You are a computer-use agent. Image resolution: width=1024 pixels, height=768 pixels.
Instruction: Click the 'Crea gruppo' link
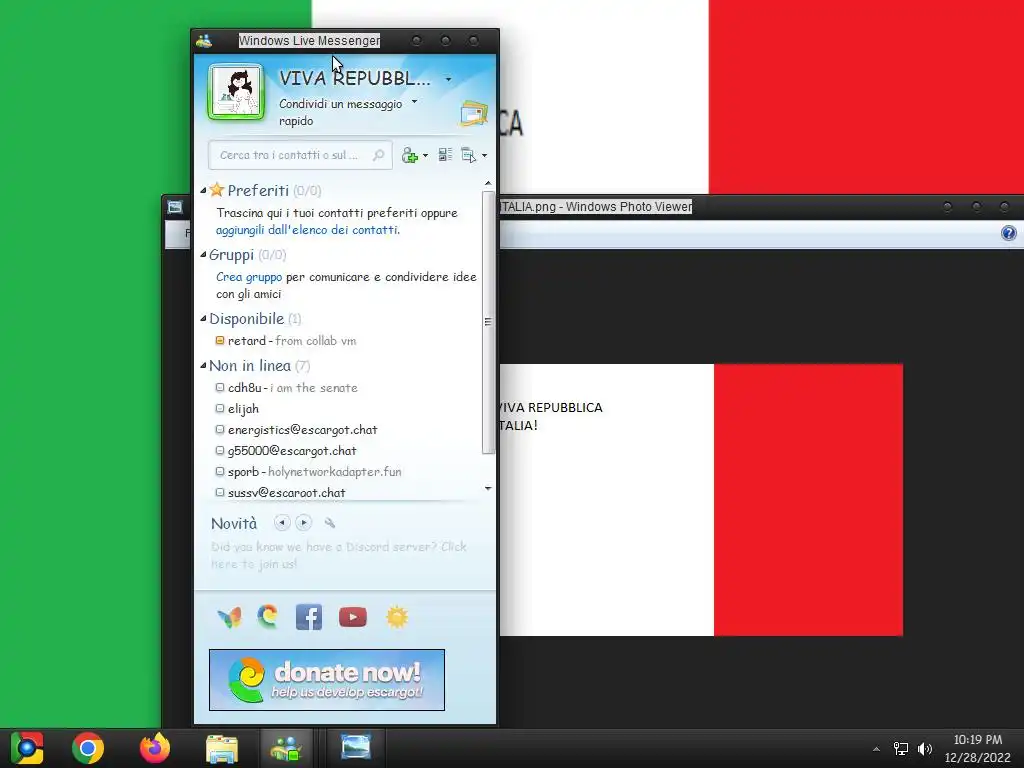coord(249,277)
